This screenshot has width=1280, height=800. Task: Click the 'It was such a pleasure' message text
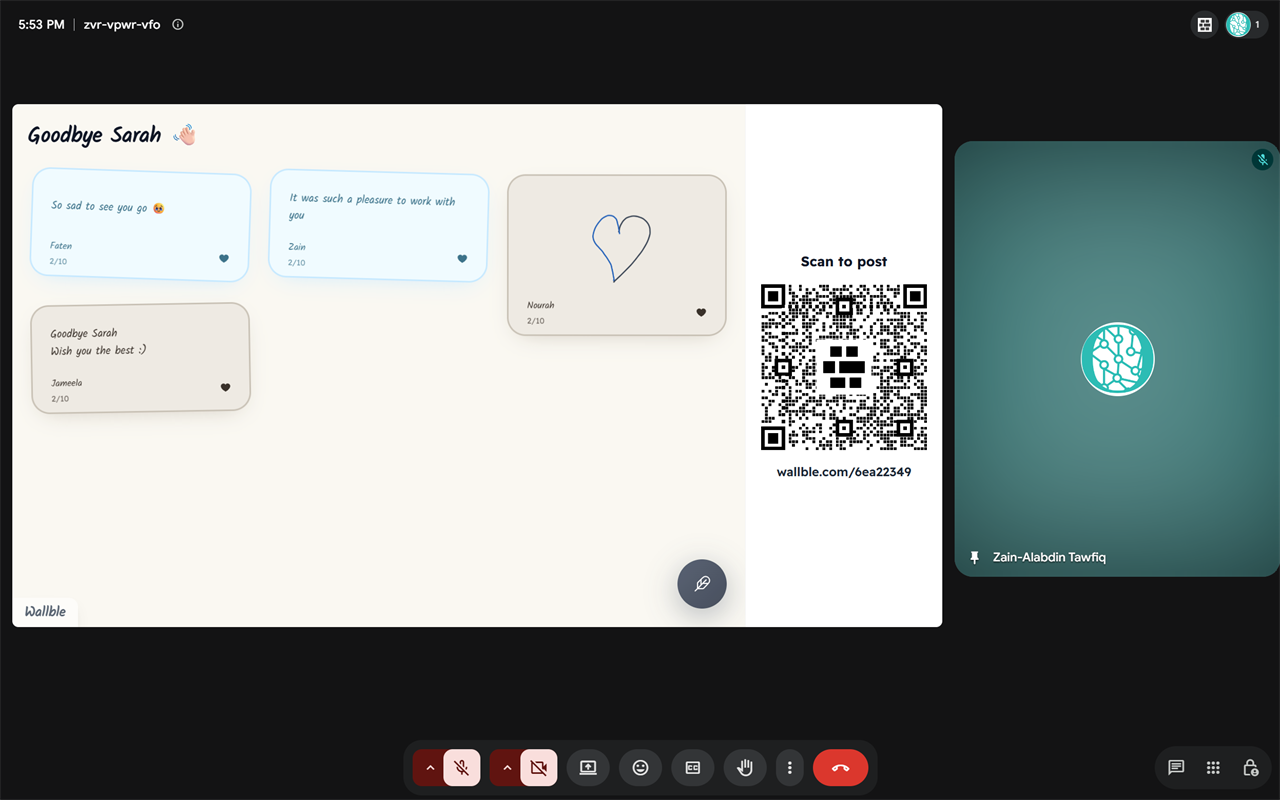[372, 207]
